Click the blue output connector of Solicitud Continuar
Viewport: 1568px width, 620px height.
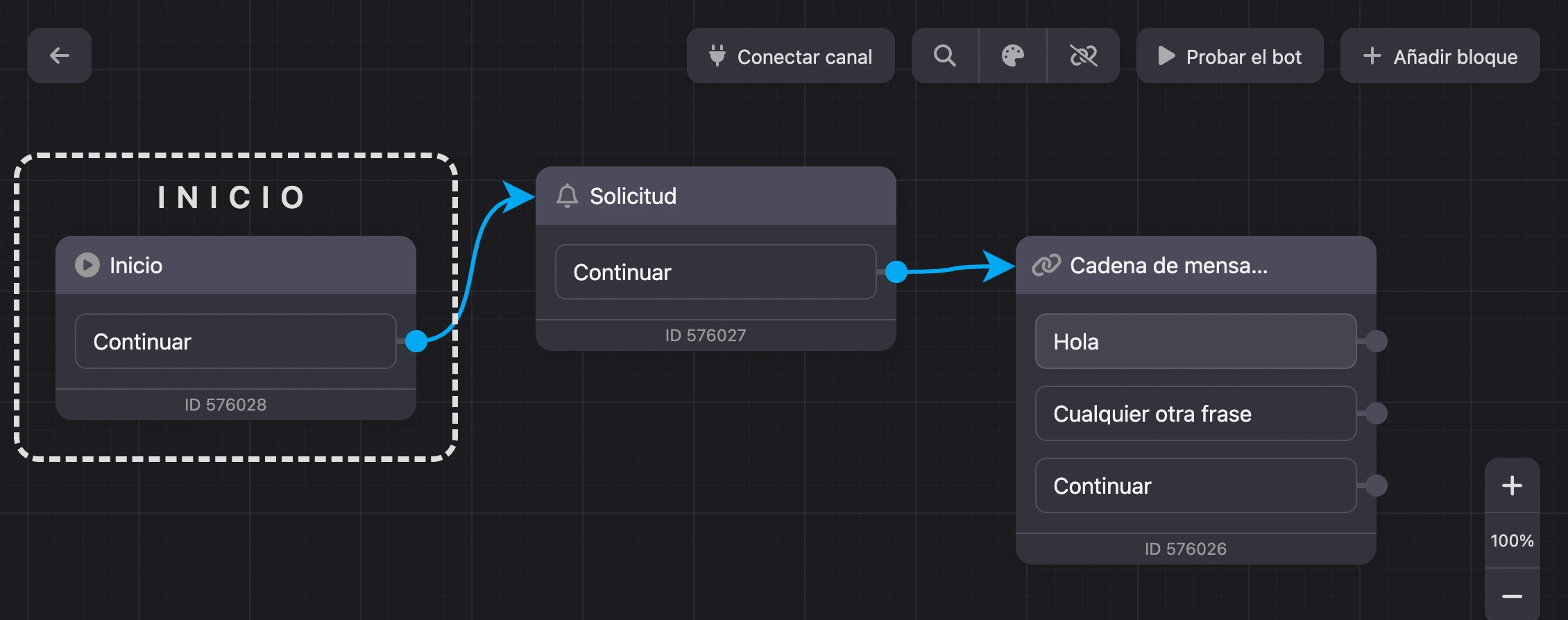pyautogui.click(x=896, y=272)
